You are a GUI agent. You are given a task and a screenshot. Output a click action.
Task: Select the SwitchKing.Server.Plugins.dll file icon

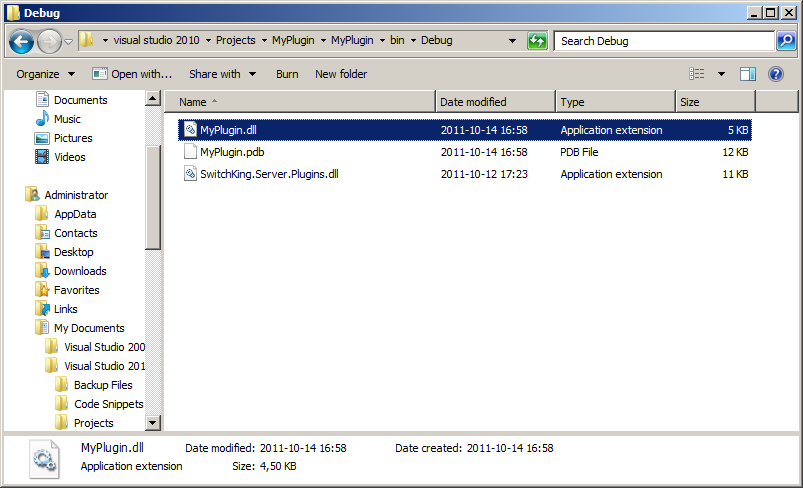pyautogui.click(x=190, y=174)
